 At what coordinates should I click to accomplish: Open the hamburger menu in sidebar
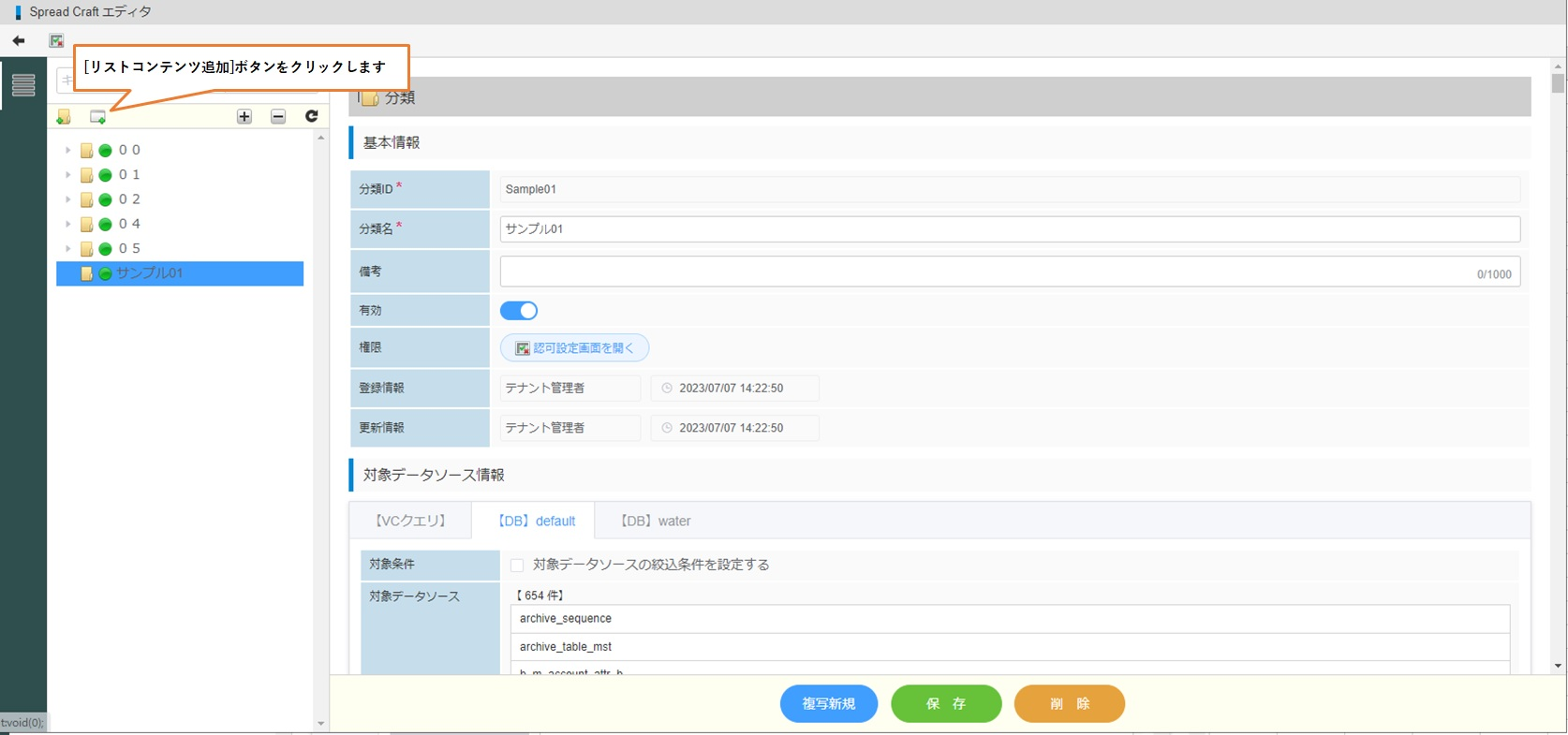[23, 84]
